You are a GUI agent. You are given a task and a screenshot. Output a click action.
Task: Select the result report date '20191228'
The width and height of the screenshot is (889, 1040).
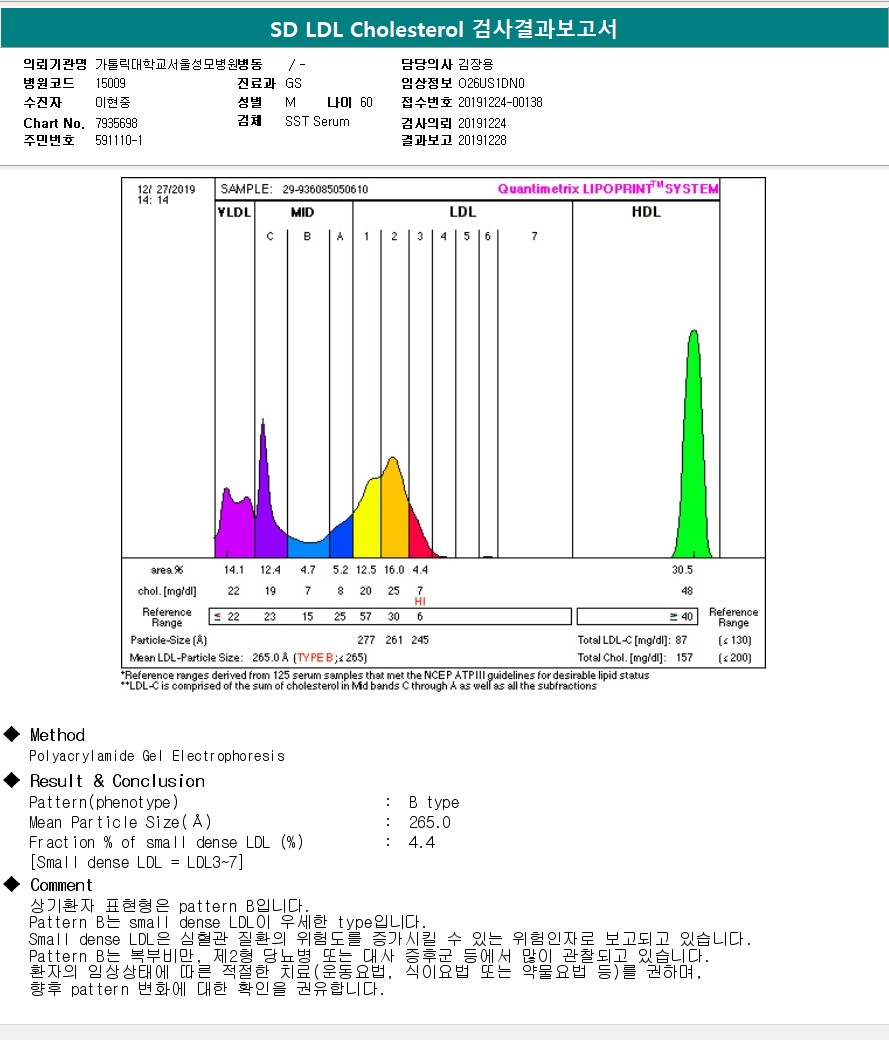click(x=482, y=140)
